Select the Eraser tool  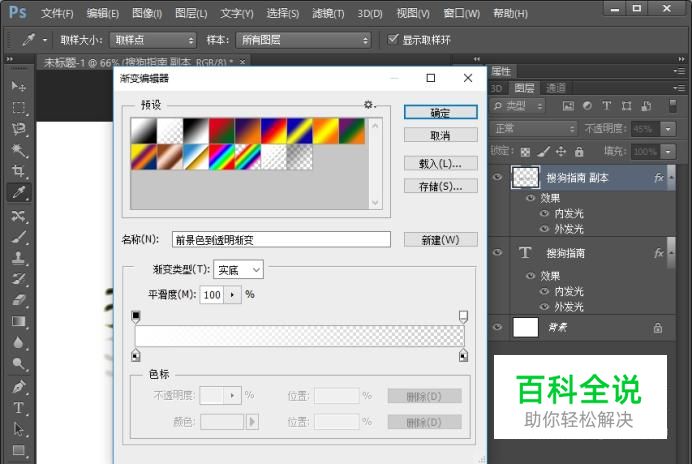coord(18,300)
